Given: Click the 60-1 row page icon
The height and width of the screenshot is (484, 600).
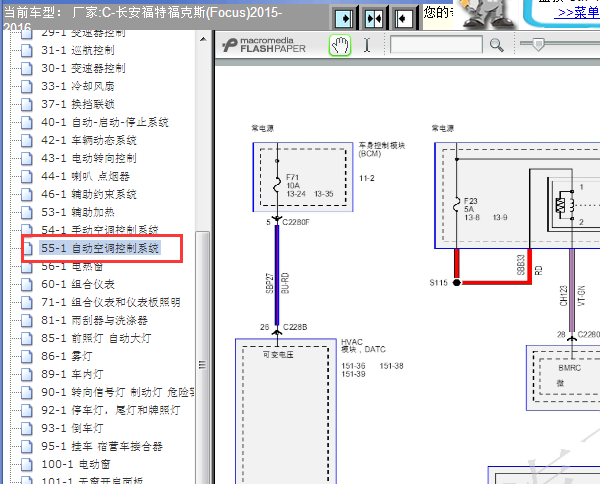Looking at the screenshot, I should click(27, 284).
